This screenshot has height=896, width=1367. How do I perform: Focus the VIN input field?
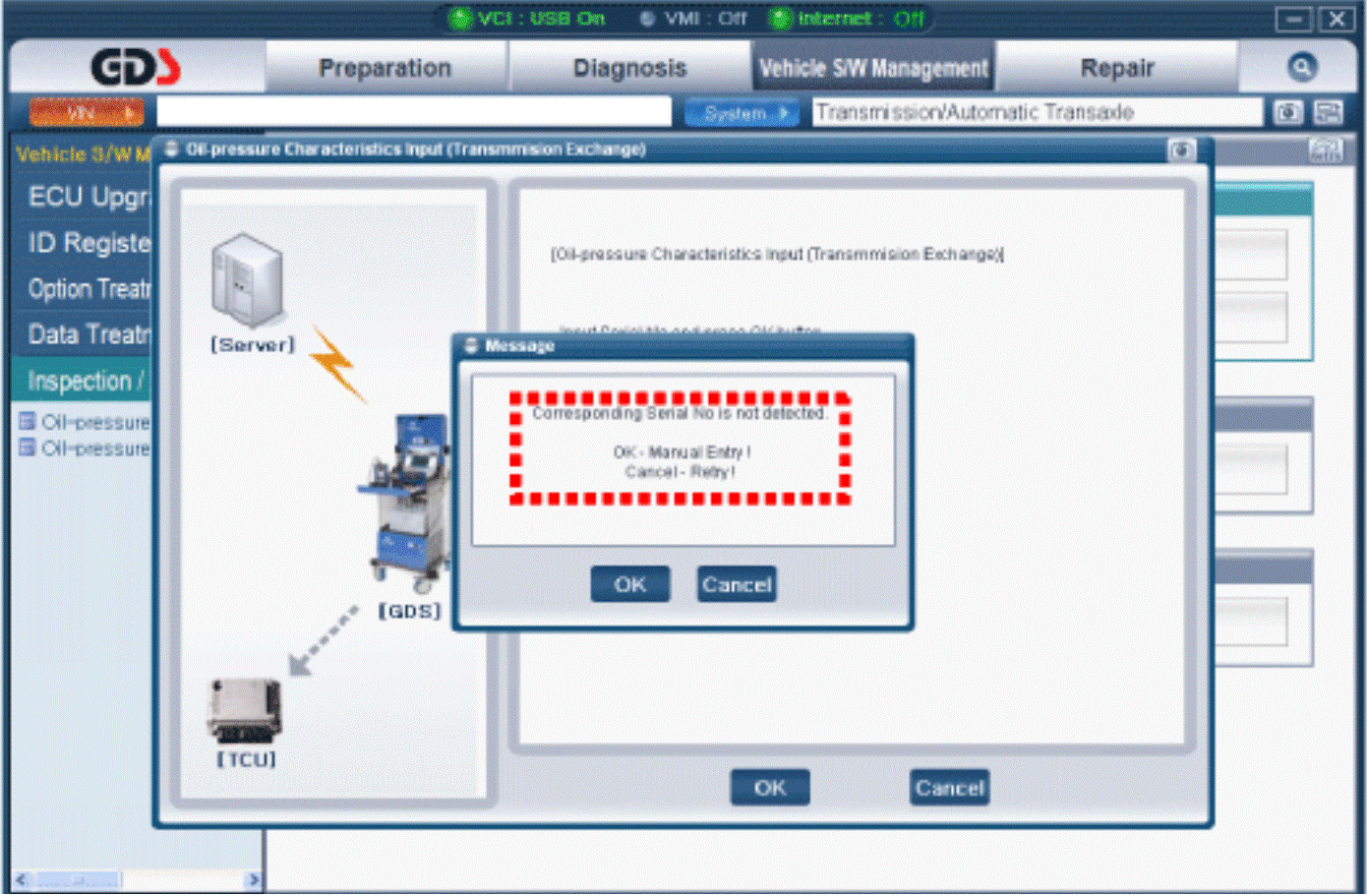pos(414,112)
